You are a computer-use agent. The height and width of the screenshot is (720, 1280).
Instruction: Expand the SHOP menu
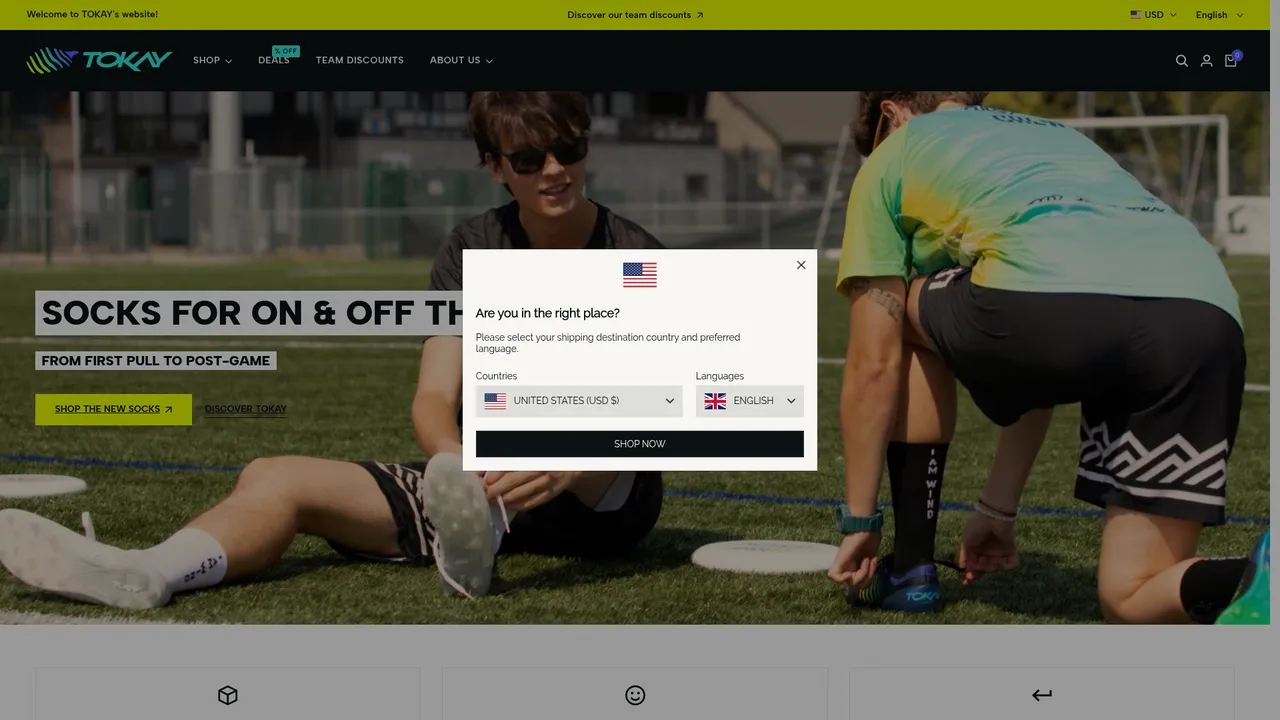[213, 60]
